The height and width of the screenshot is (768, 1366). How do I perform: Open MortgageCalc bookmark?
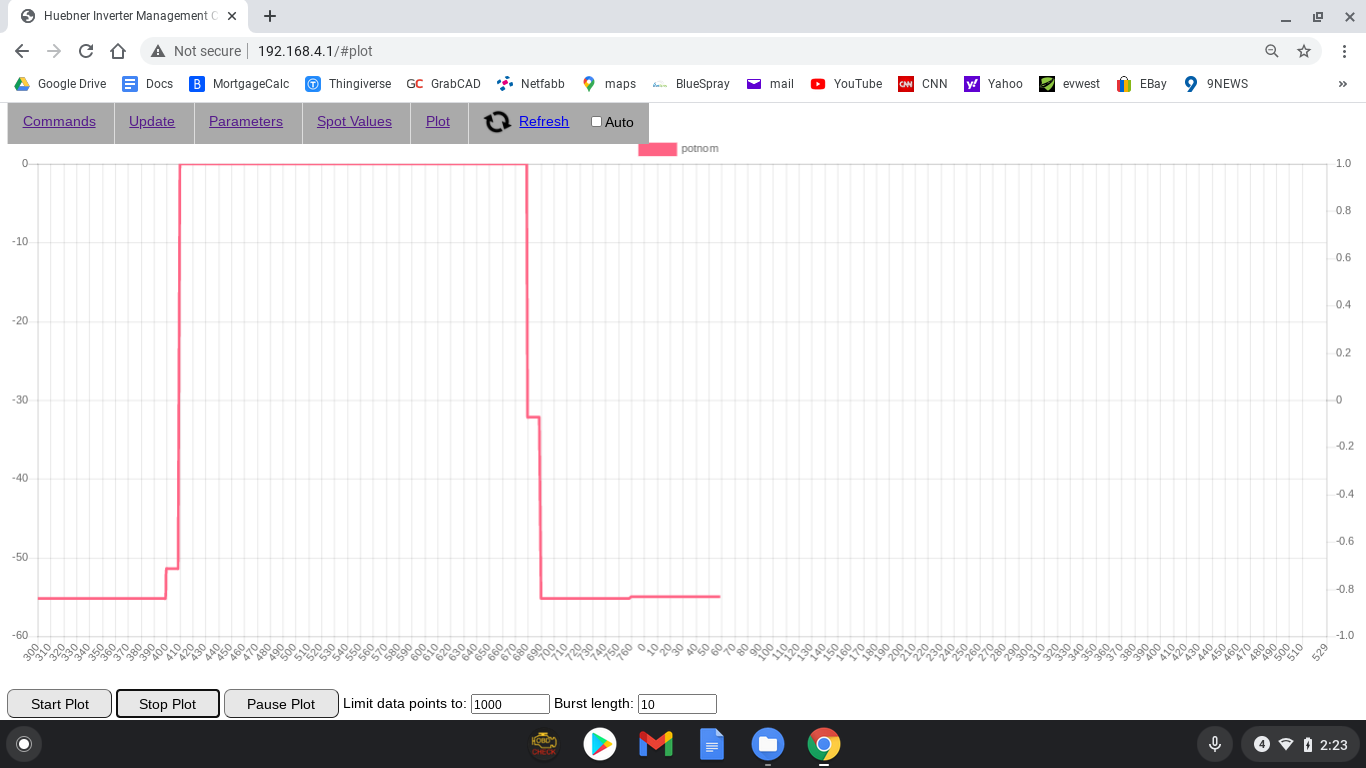pyautogui.click(x=239, y=84)
